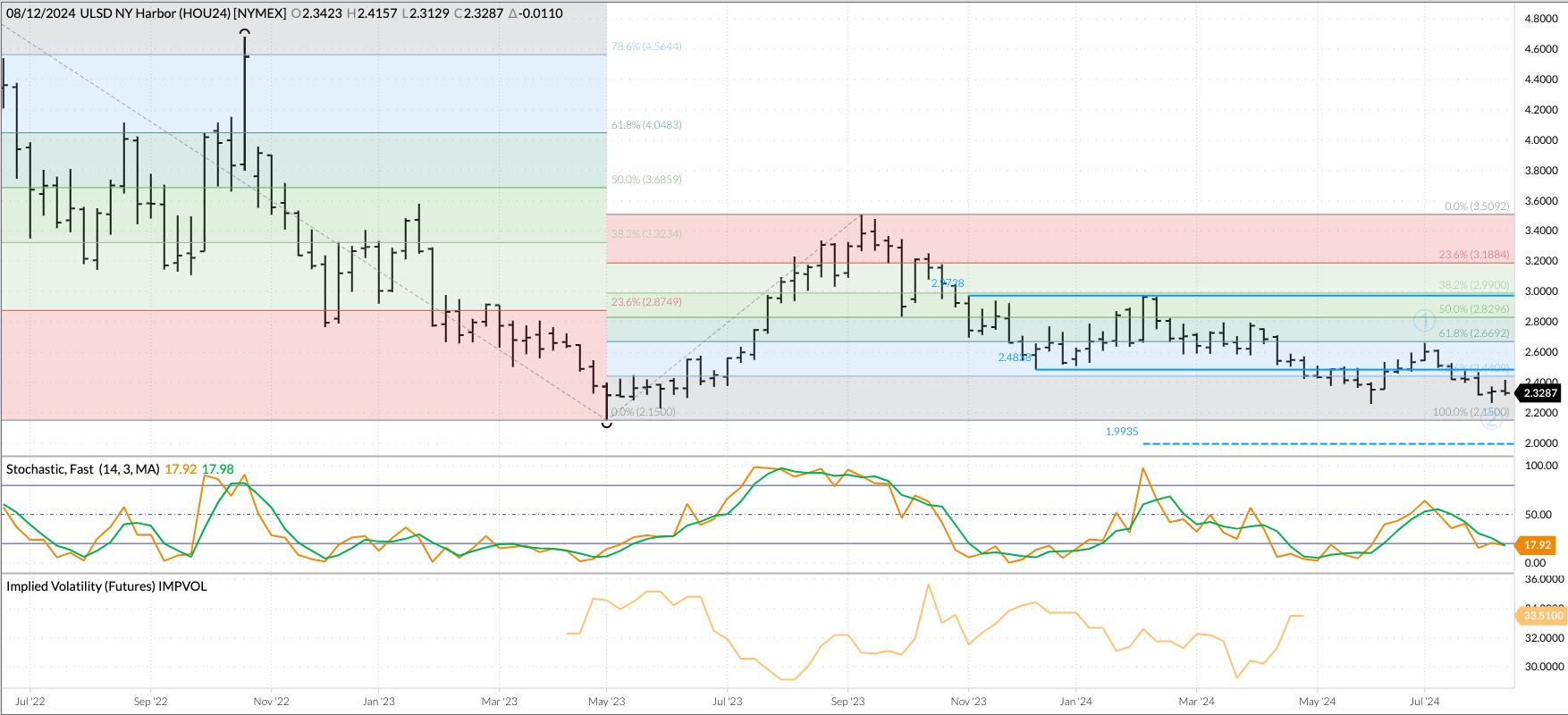Select the 78.6% (4.5644) Fibonacci label
Image resolution: width=1568 pixels, height=715 pixels.
pyautogui.click(x=645, y=46)
